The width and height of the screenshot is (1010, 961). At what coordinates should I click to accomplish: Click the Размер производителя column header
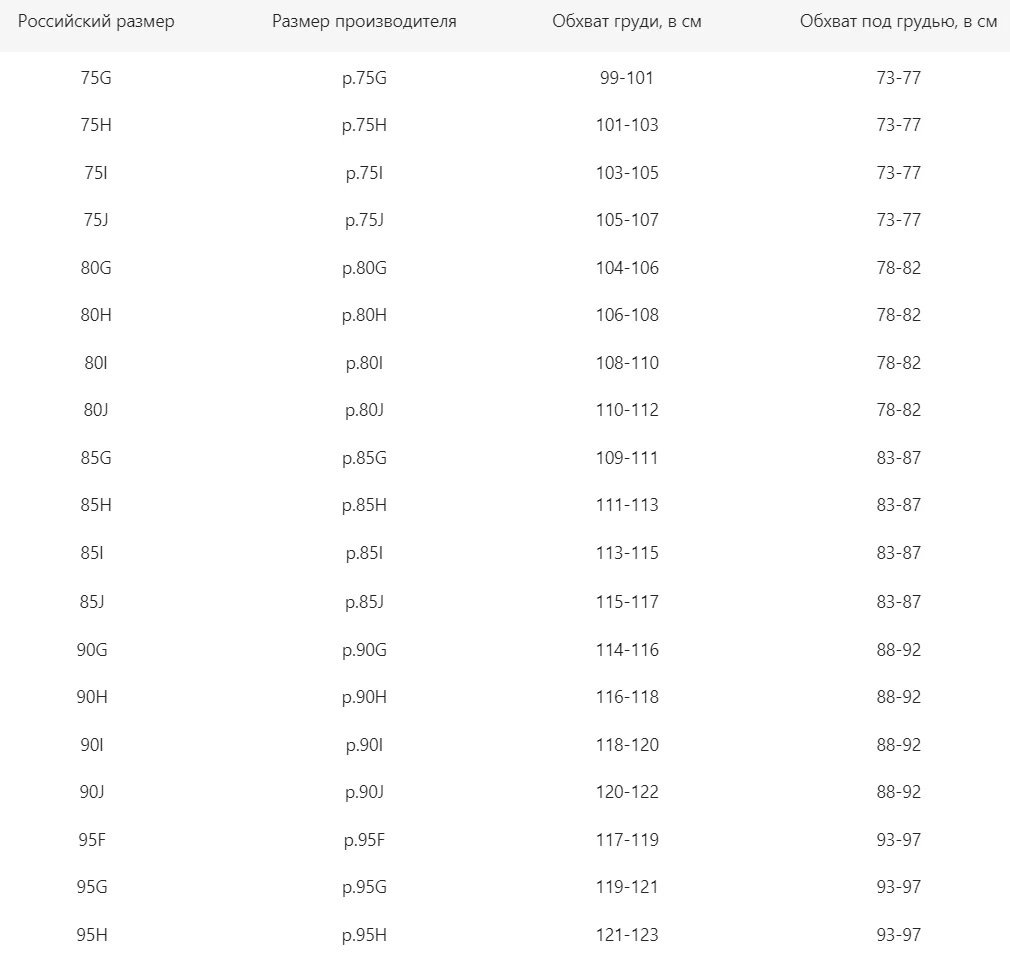(x=364, y=21)
